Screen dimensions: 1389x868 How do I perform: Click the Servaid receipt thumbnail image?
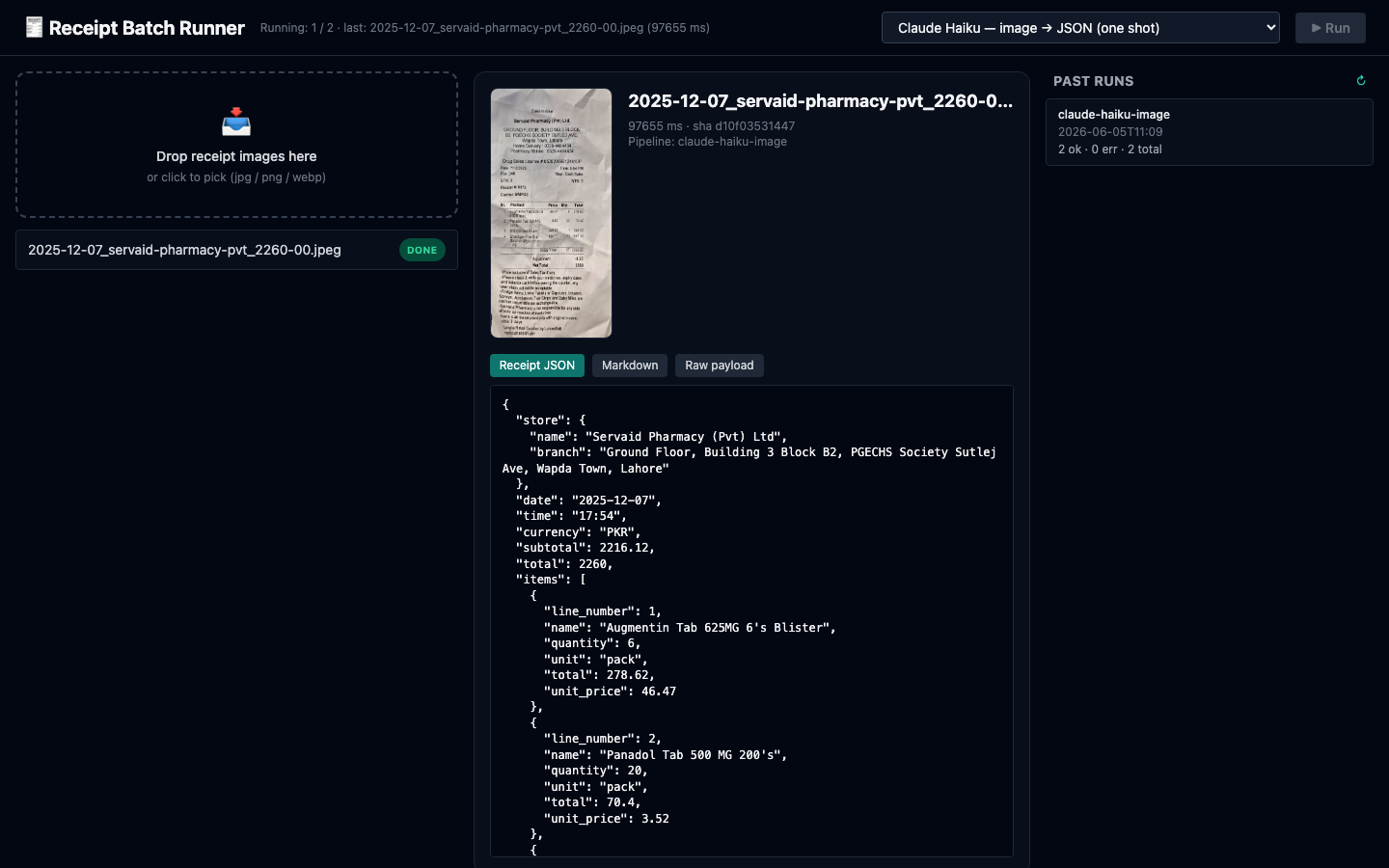pyautogui.click(x=551, y=213)
